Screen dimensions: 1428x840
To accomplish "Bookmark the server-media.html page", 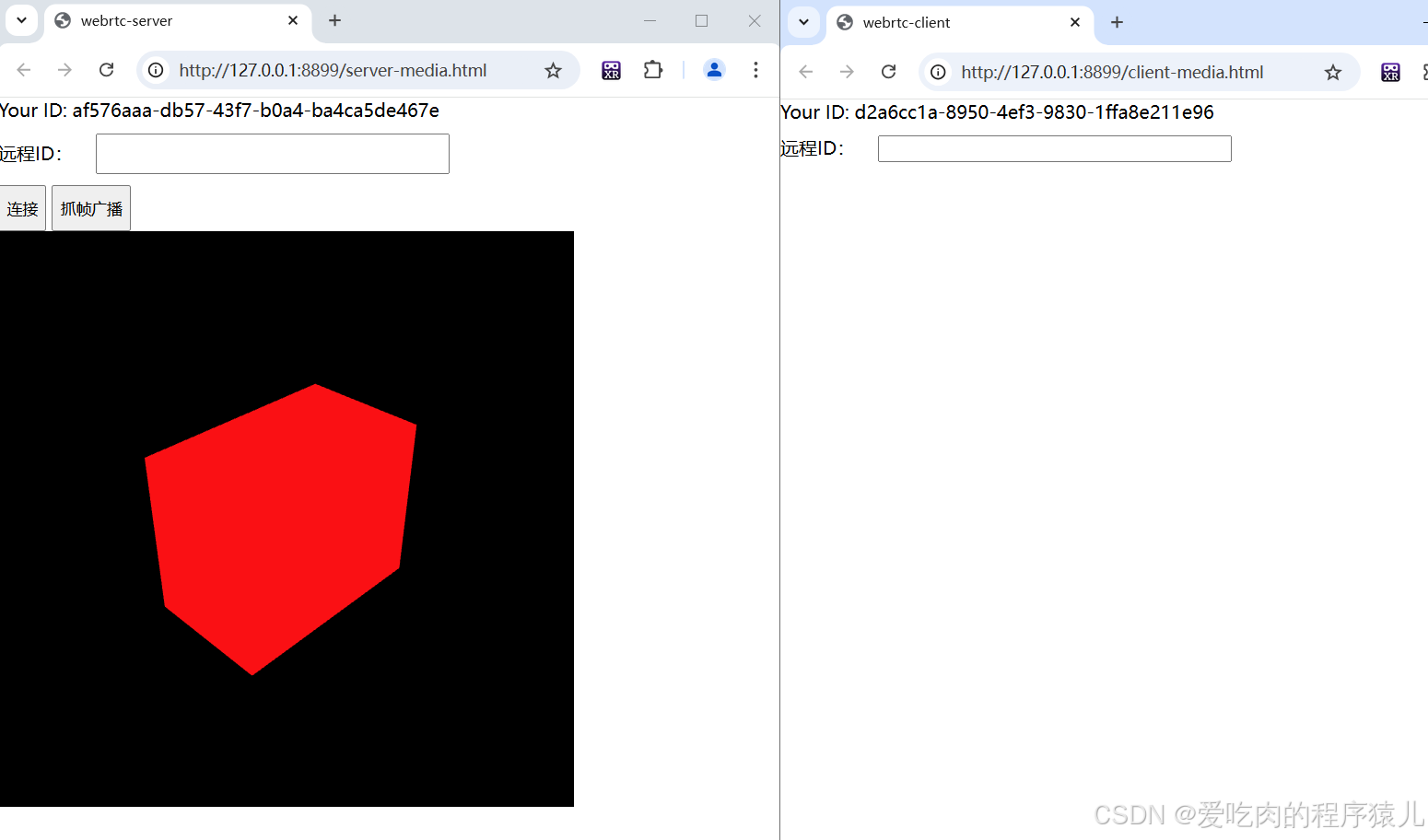I will point(553,70).
